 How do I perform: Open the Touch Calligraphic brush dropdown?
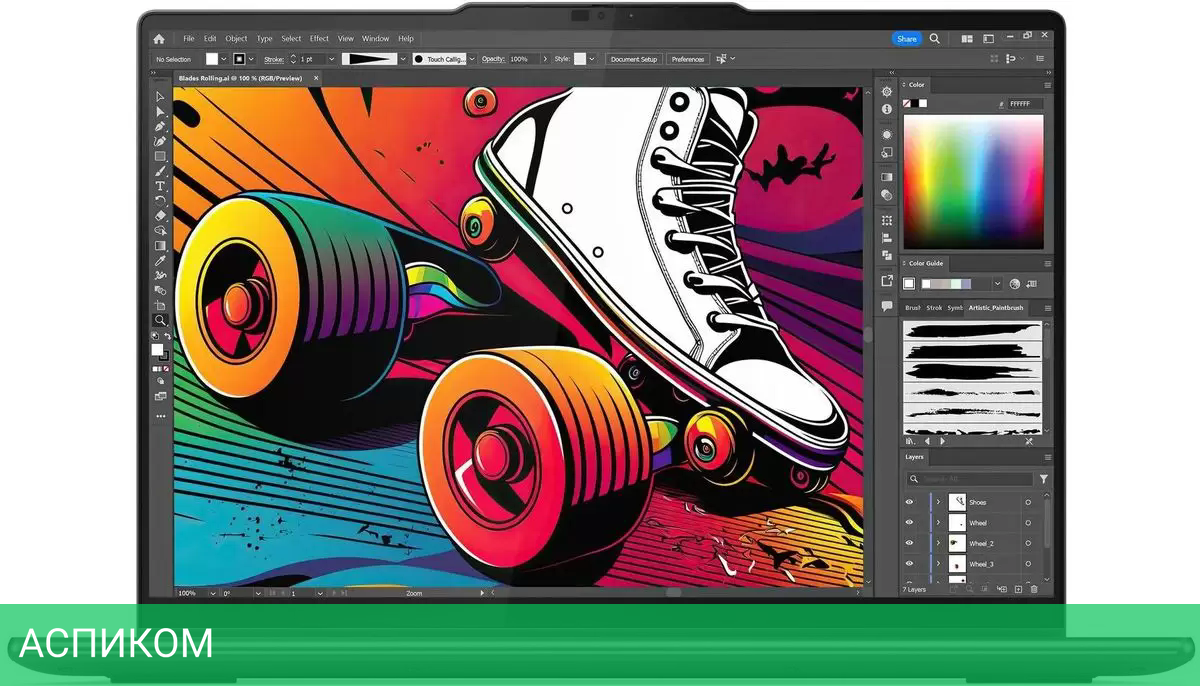coord(472,59)
